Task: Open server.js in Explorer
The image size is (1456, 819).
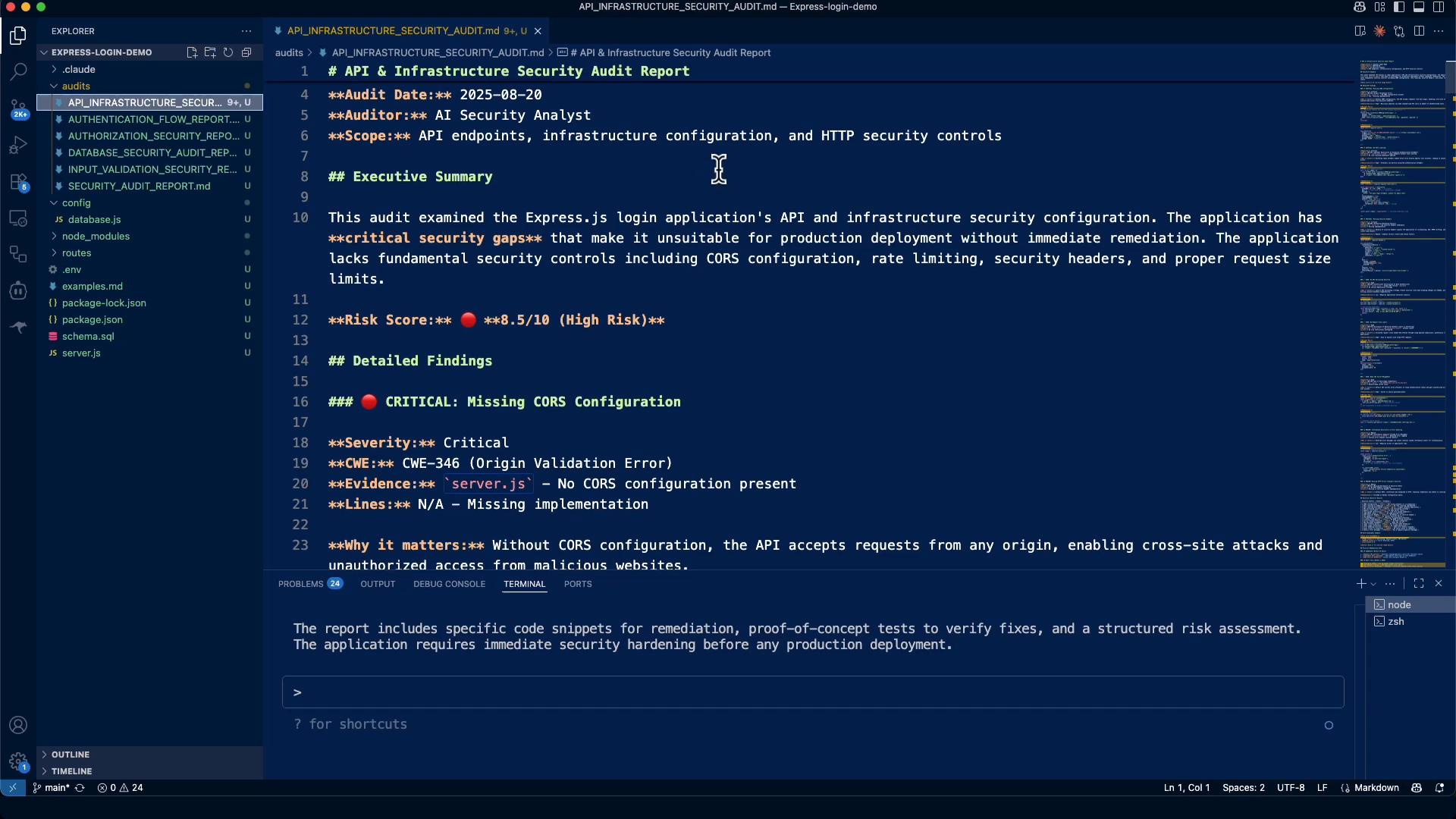Action: 149,353
